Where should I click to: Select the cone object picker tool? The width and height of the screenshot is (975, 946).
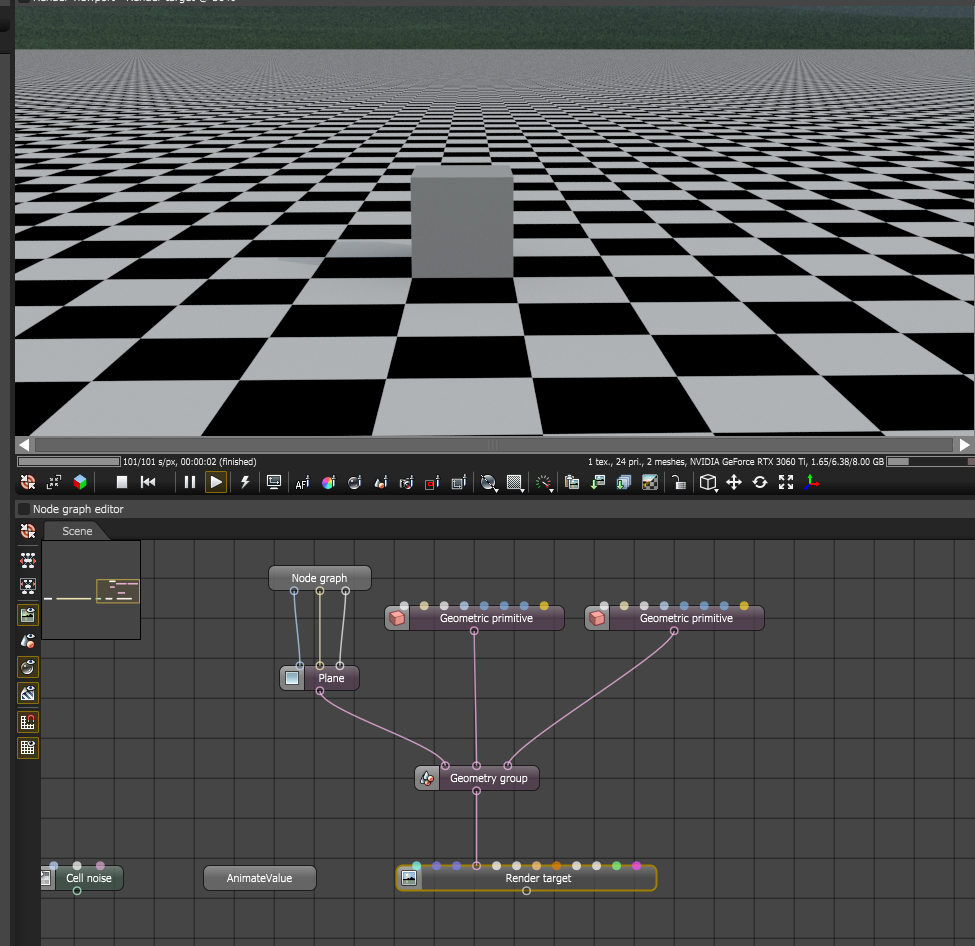point(381,482)
